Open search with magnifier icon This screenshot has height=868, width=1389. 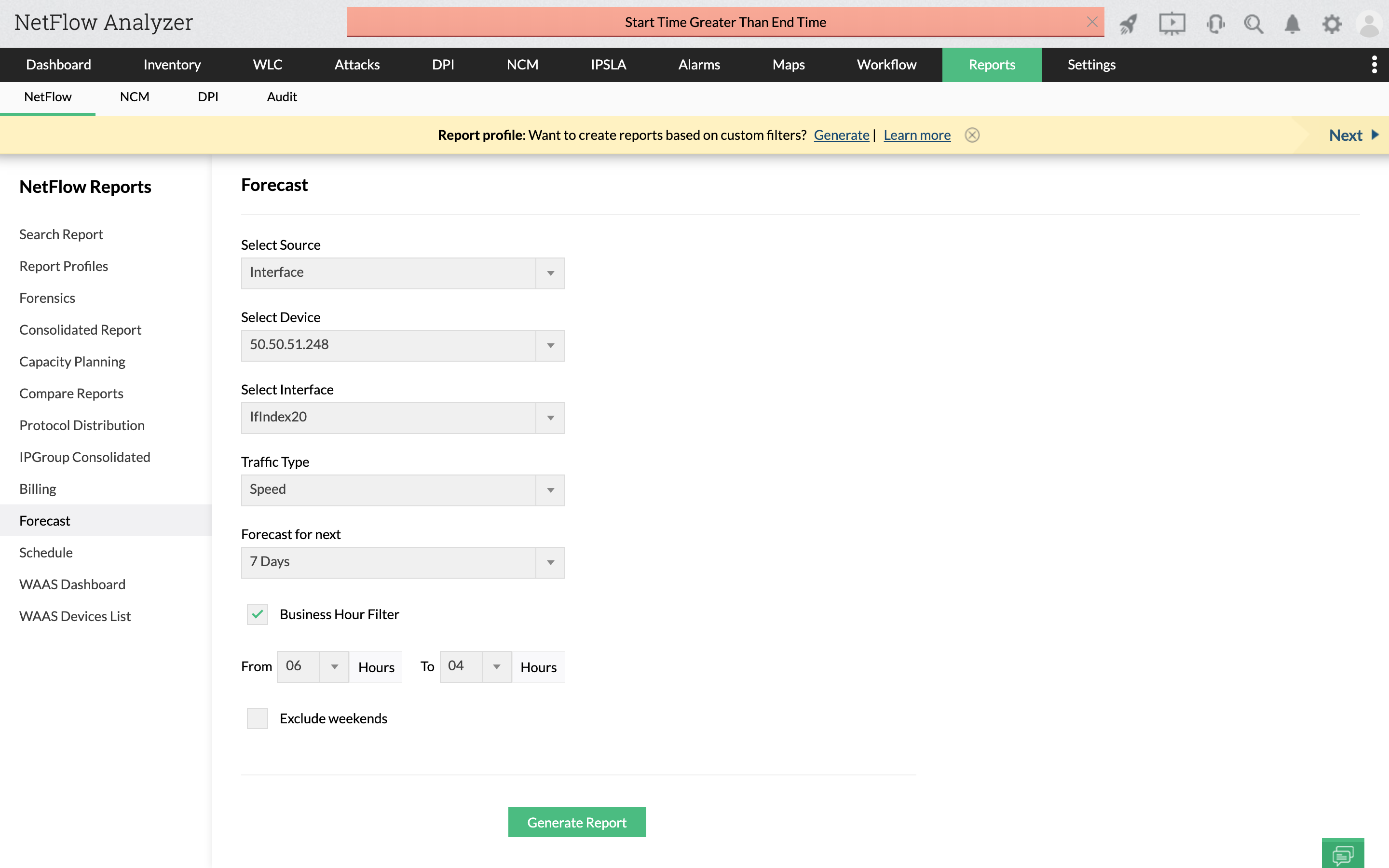point(1253,24)
